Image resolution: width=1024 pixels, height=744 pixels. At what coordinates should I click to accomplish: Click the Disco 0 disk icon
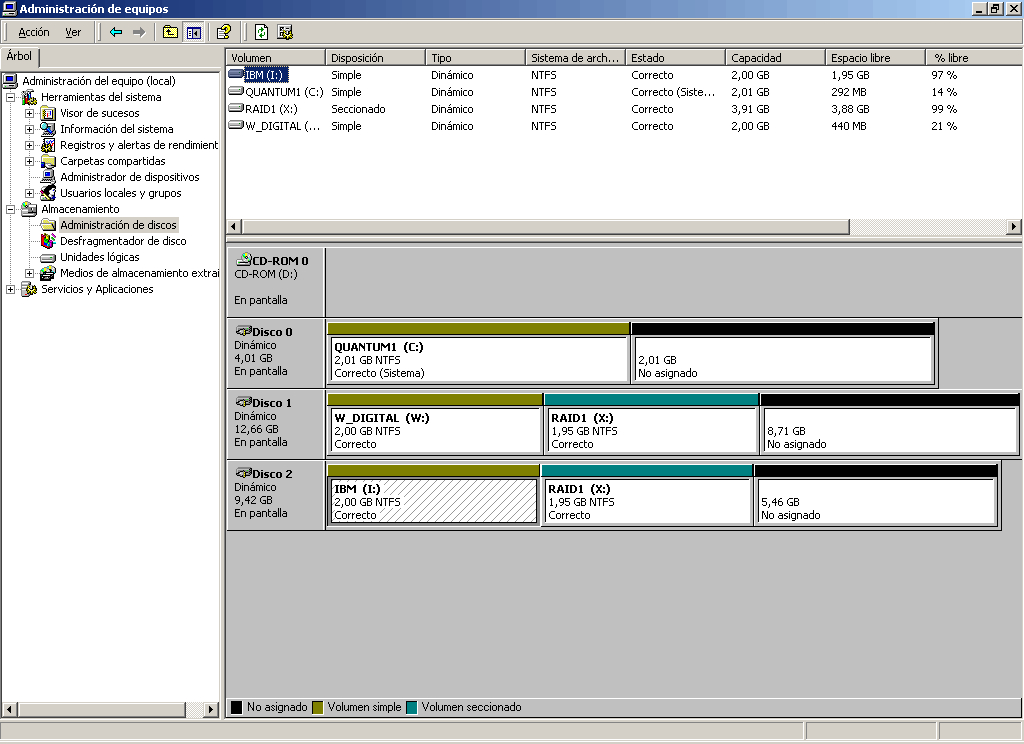[x=244, y=331]
